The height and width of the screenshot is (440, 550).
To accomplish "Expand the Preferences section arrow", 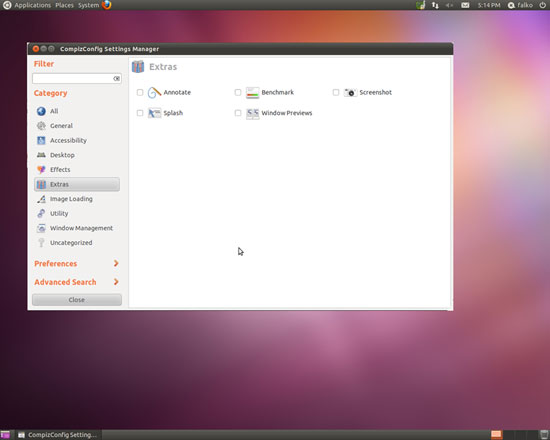I will (116, 264).
